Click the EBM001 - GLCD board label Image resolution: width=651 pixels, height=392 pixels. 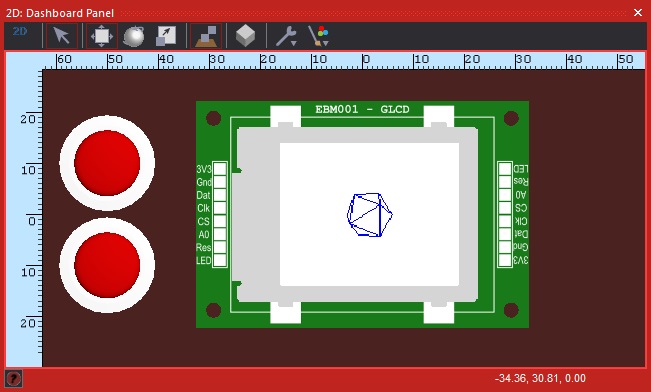(362, 109)
